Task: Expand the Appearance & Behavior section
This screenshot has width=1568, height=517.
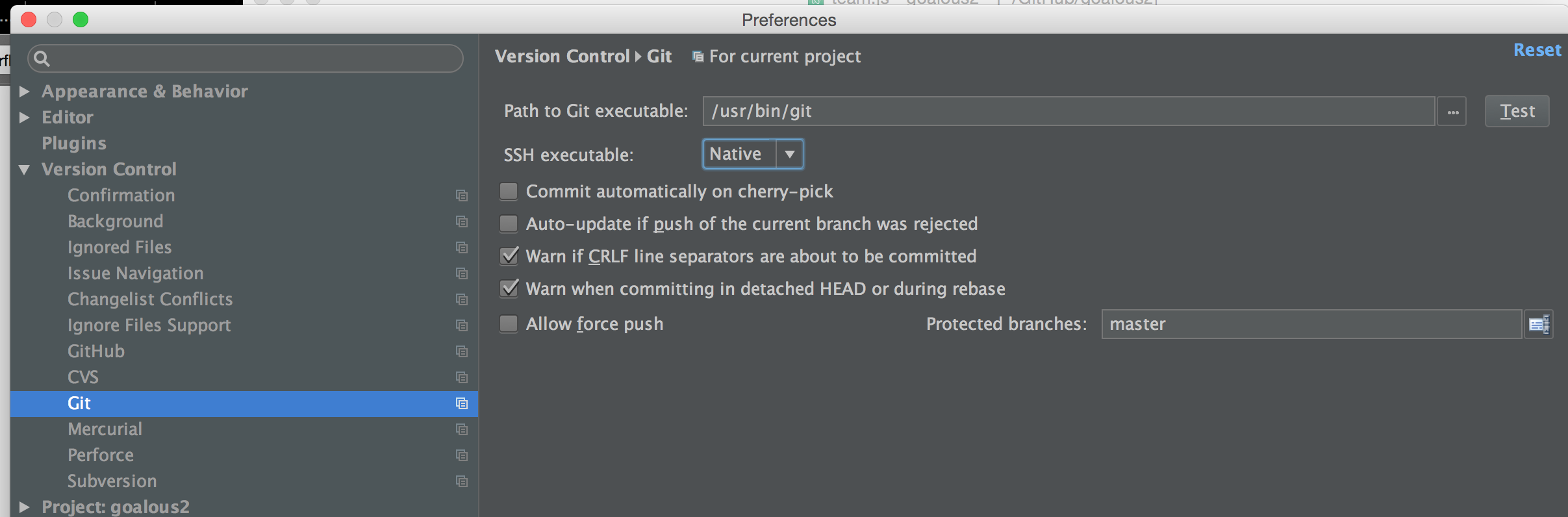Action: point(25,91)
